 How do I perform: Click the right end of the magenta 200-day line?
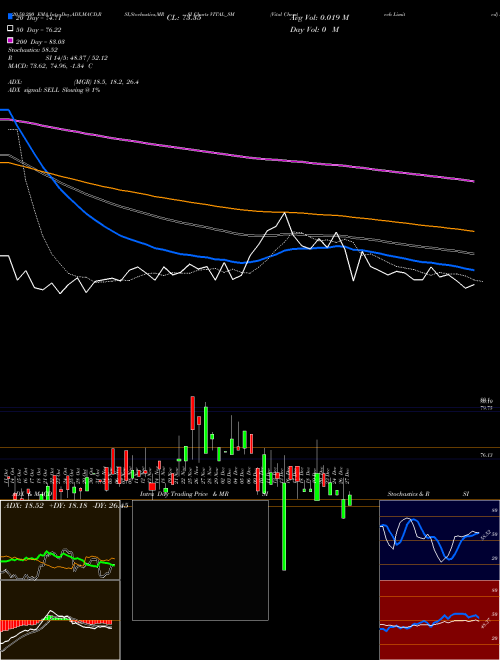pos(473,181)
